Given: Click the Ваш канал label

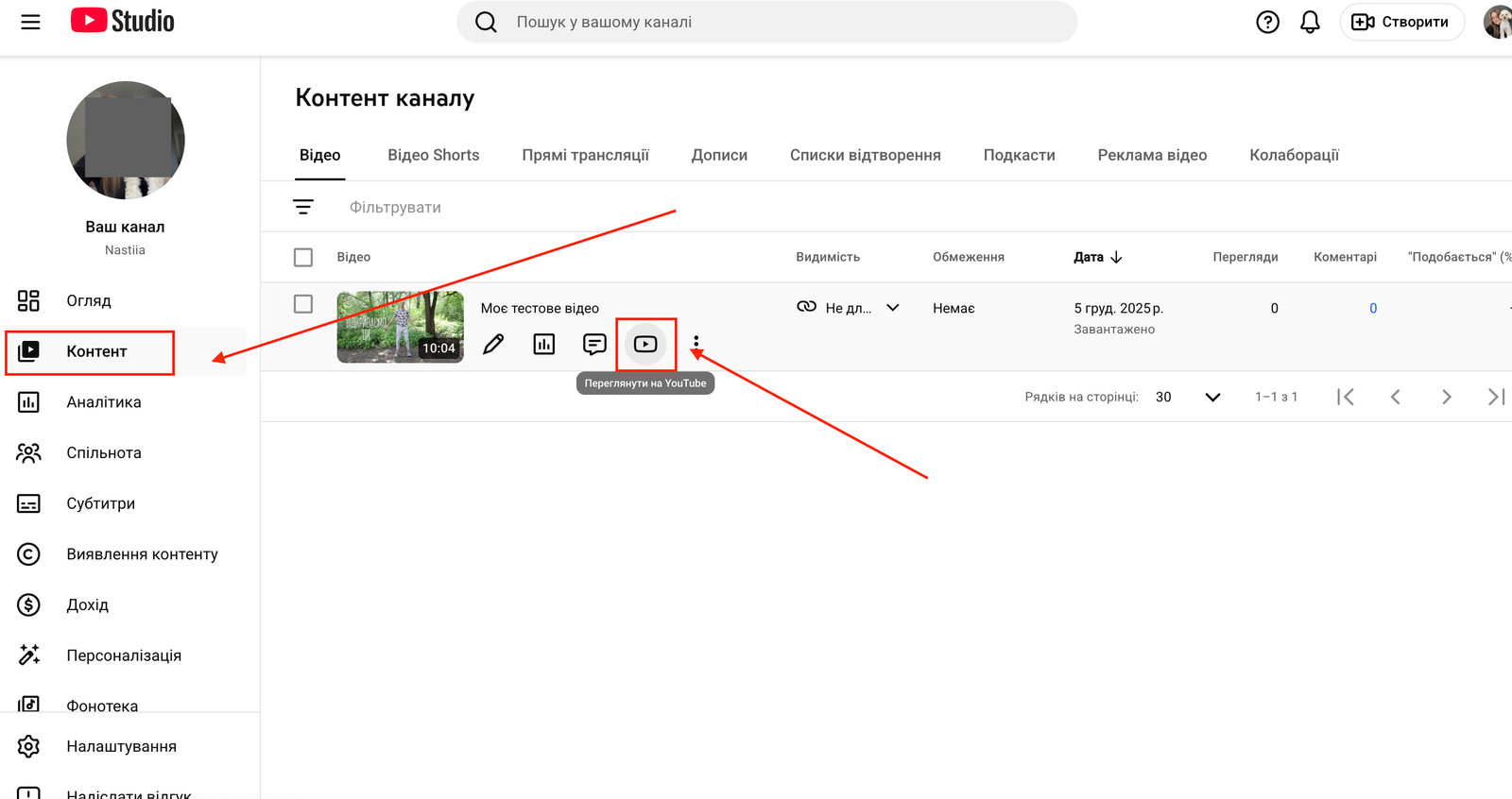Looking at the screenshot, I should [125, 227].
